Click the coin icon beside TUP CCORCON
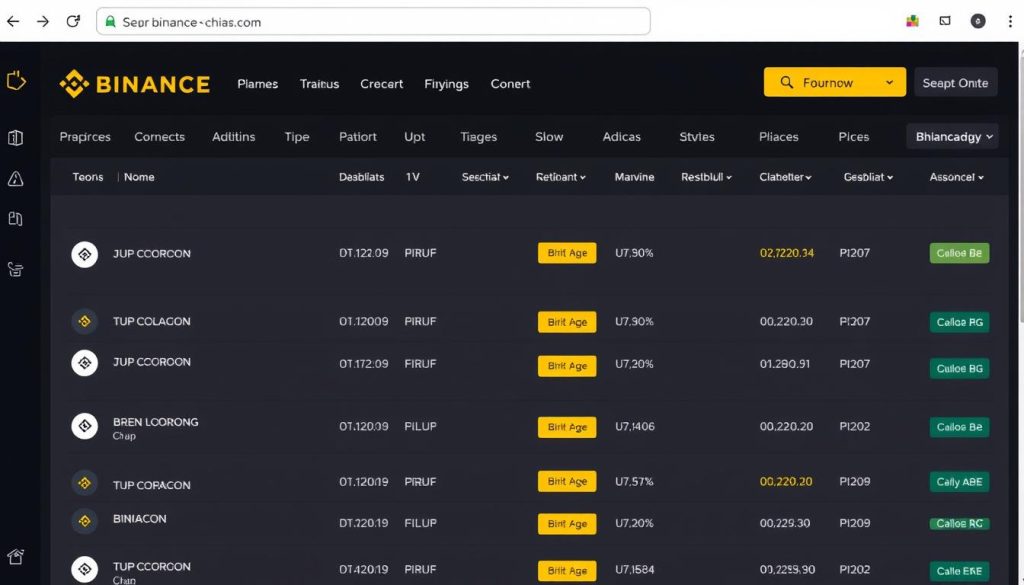Image resolution: width=1024 pixels, height=585 pixels. (x=84, y=569)
